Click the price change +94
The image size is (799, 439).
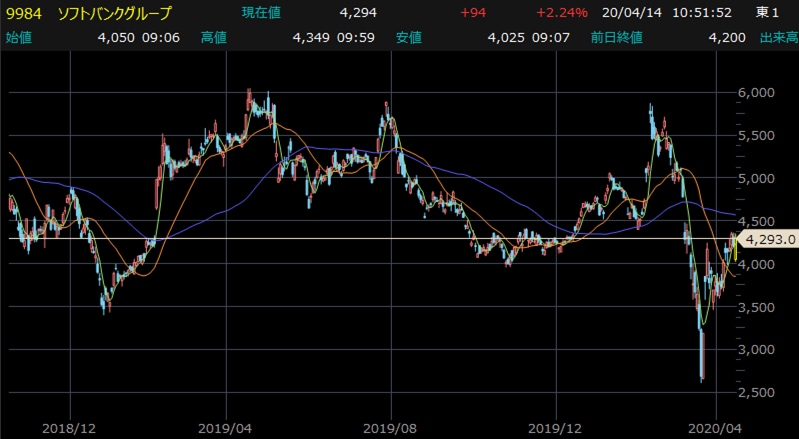(473, 13)
